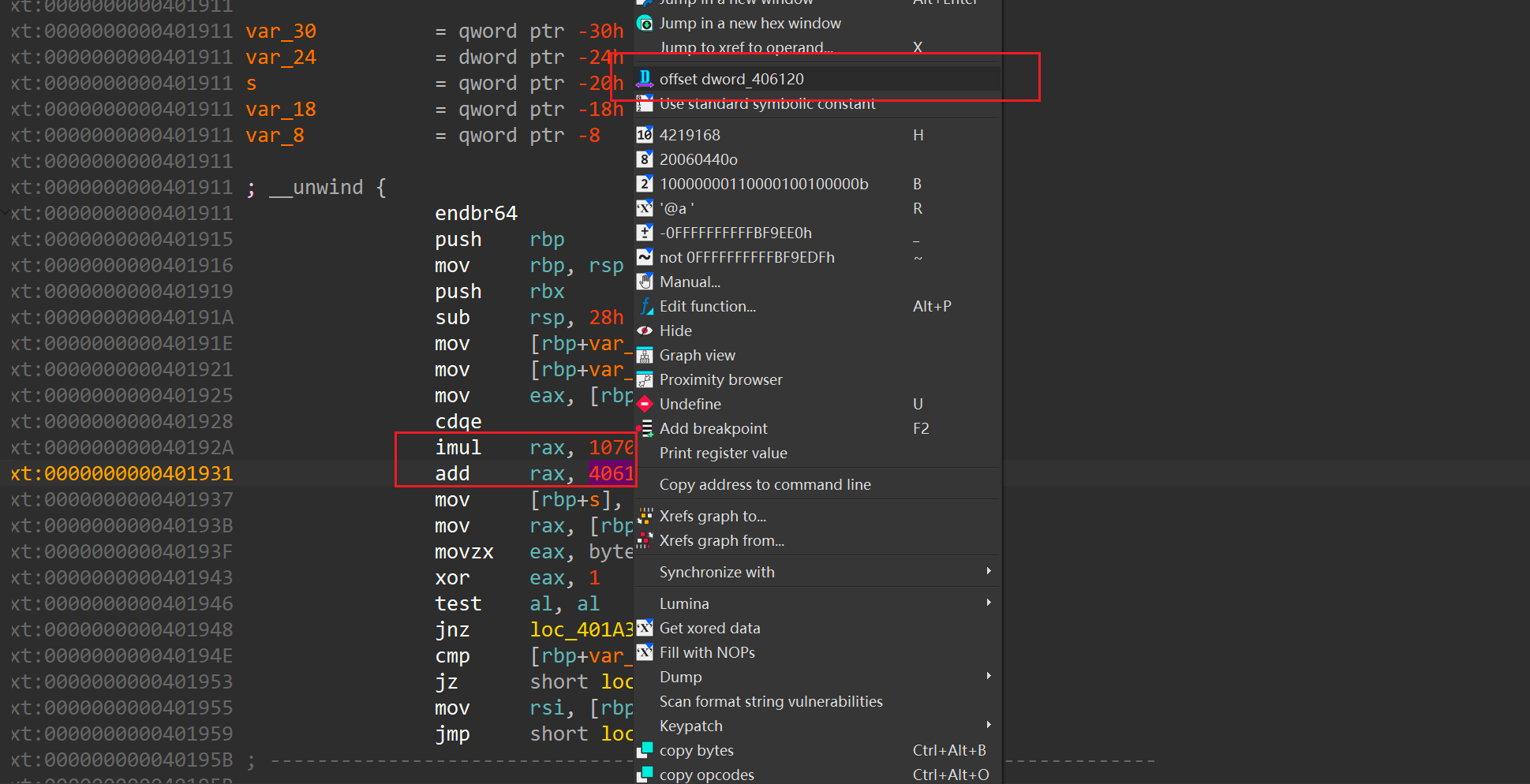Click the eye icon next to Hide

[645, 330]
